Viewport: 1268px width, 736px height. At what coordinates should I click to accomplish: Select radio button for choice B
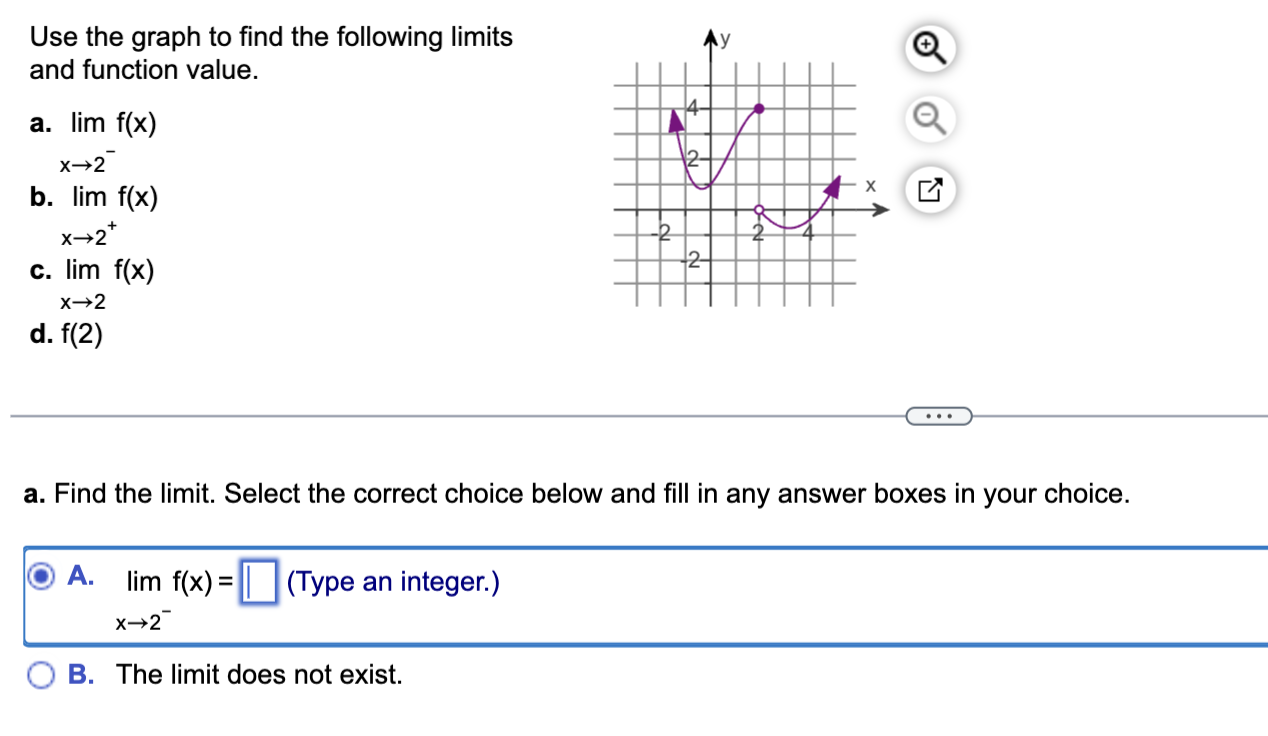click(42, 675)
